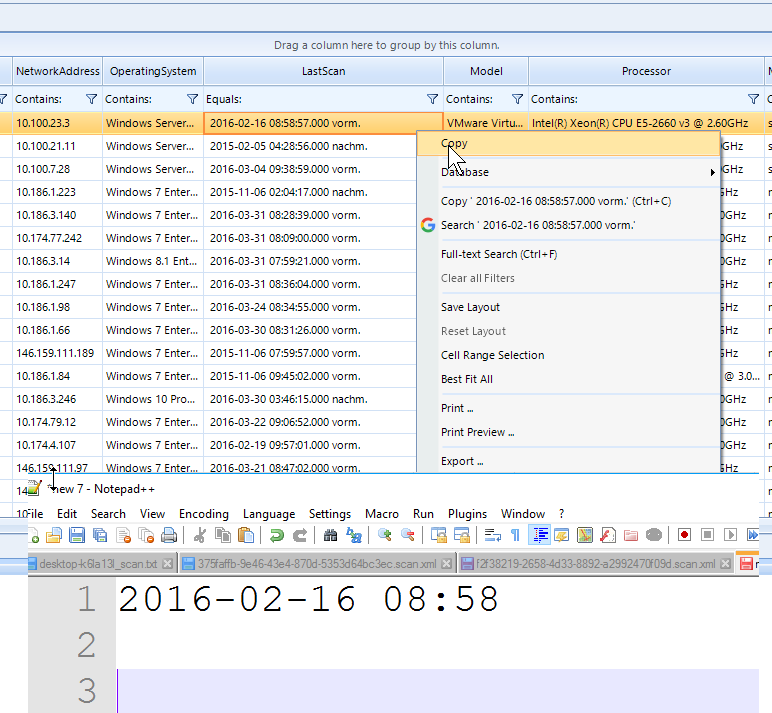Click the Redo arrow icon
The image size is (772, 713).
(300, 535)
